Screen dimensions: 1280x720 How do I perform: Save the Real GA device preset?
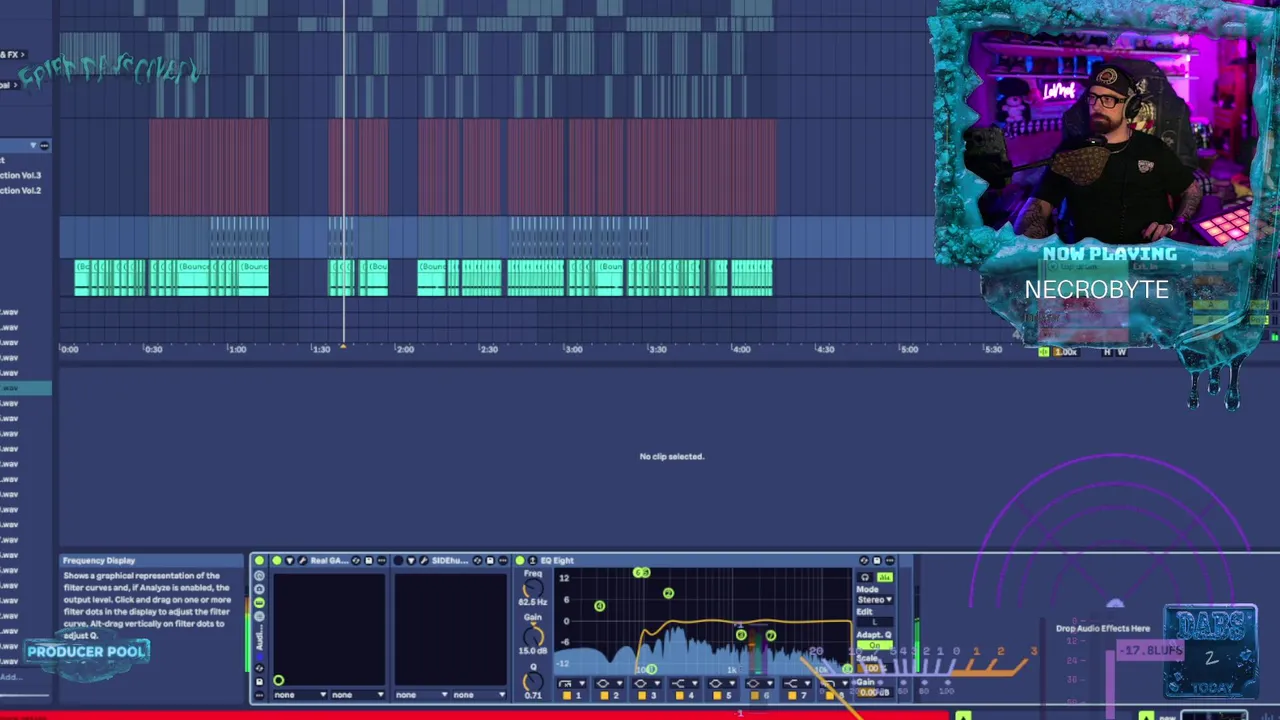coord(369,561)
